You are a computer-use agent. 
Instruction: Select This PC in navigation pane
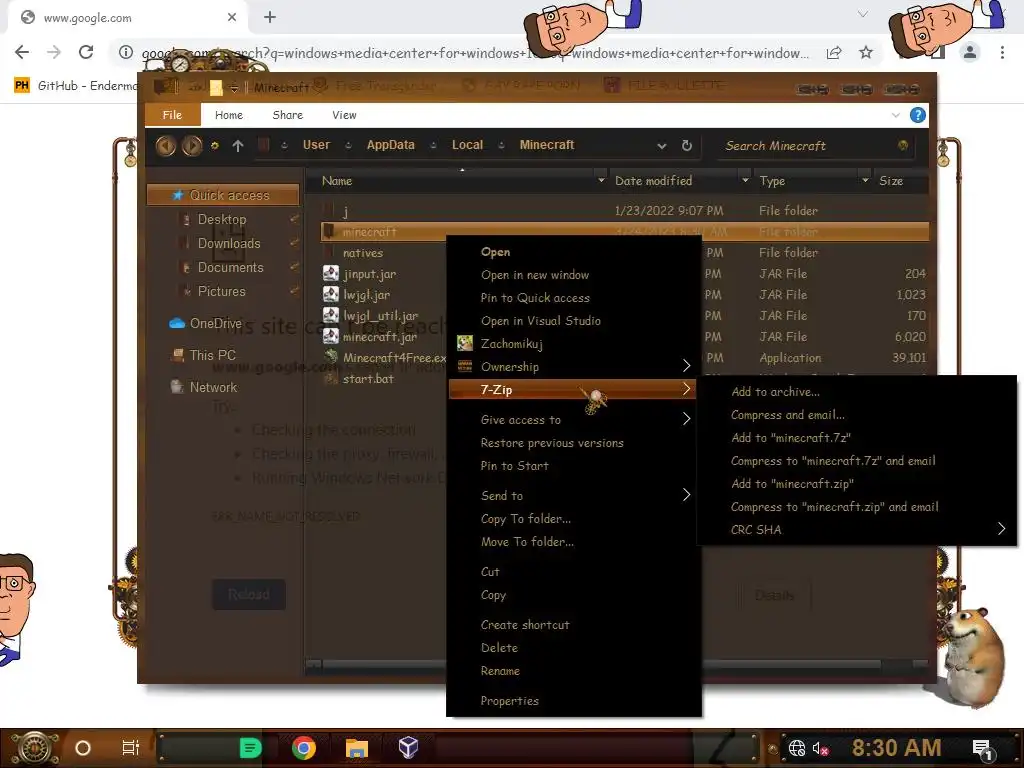pyautogui.click(x=212, y=355)
